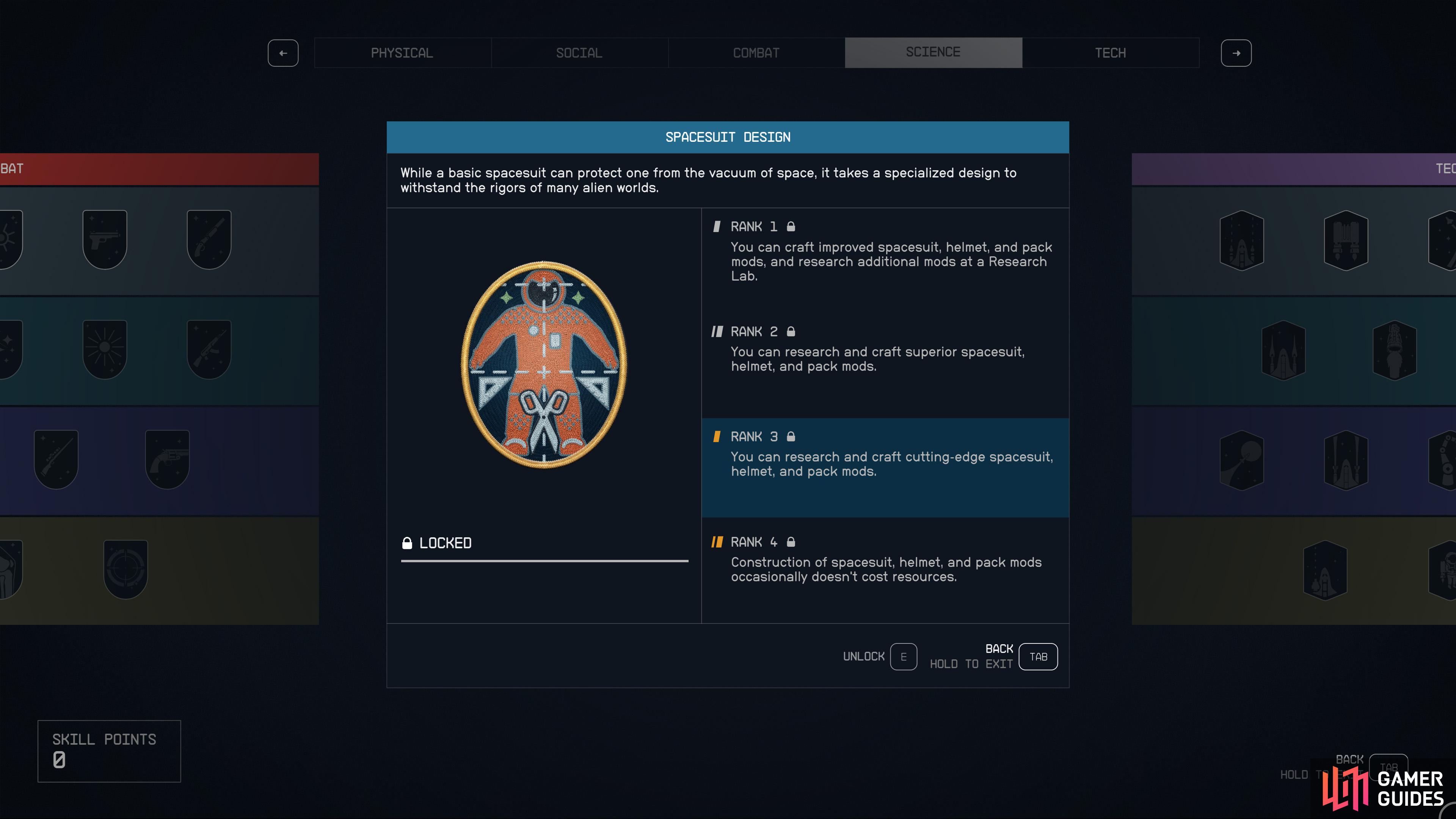
Task: Click the Spacesuit Design title bar
Action: [x=728, y=137]
